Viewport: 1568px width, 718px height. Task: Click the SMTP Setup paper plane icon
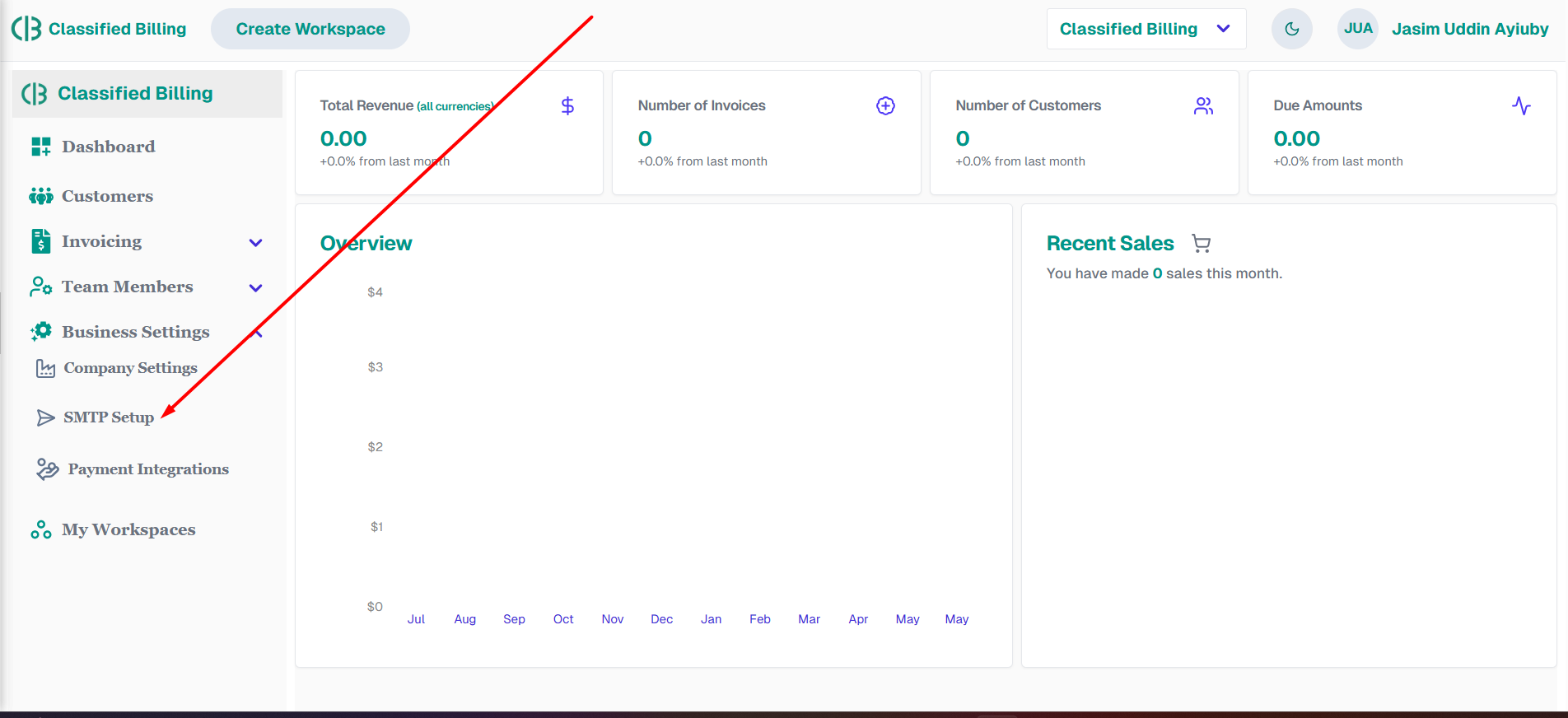click(45, 418)
